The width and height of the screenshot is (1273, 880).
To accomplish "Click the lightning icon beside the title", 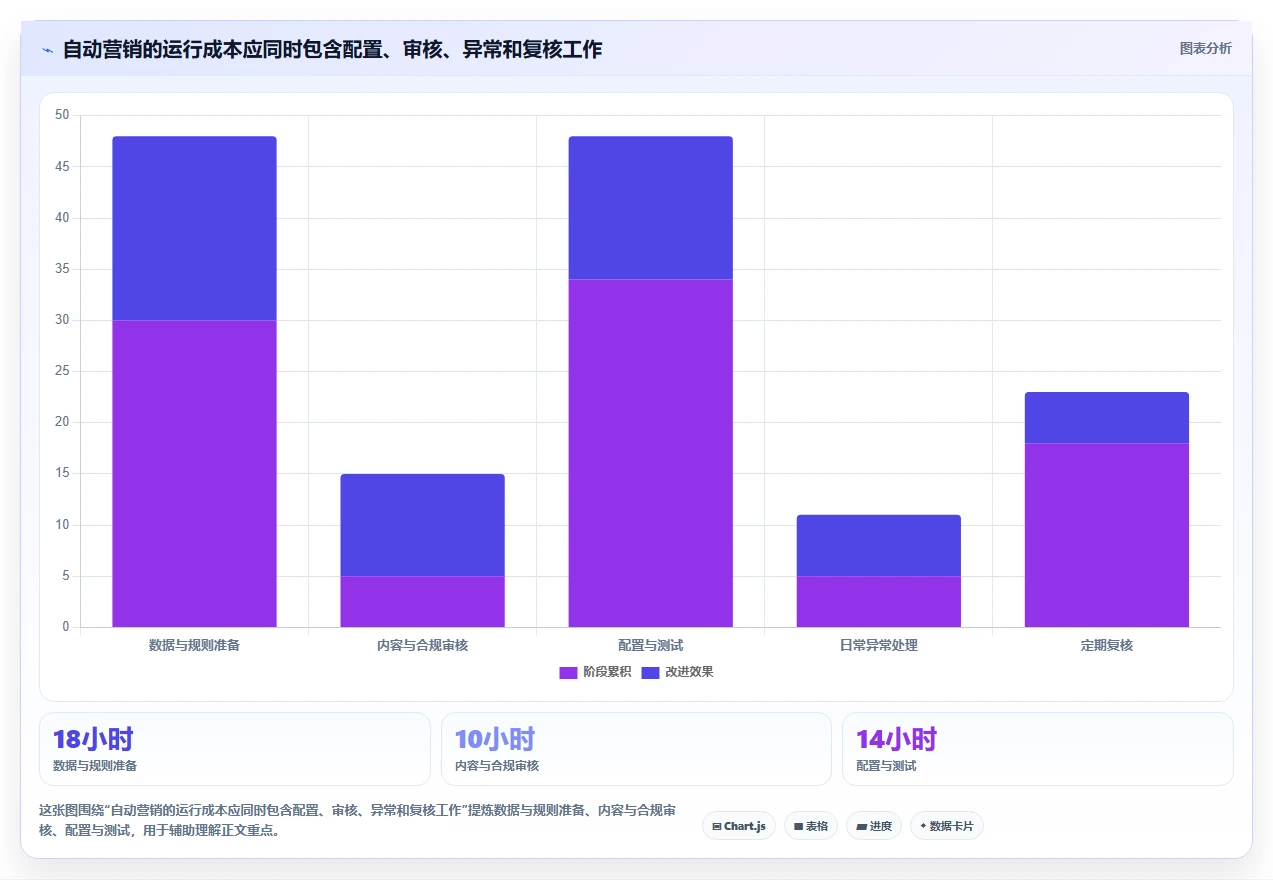I will tap(47, 50).
